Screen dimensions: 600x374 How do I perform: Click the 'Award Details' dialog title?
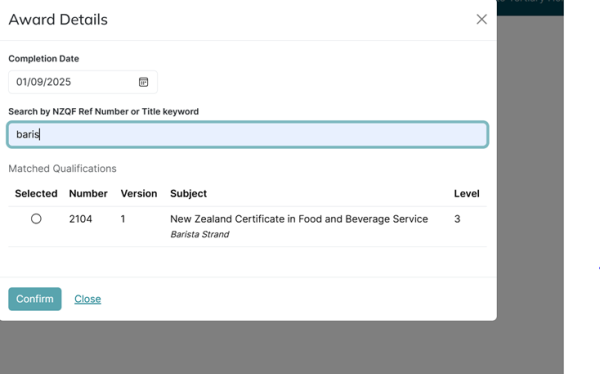pos(58,20)
